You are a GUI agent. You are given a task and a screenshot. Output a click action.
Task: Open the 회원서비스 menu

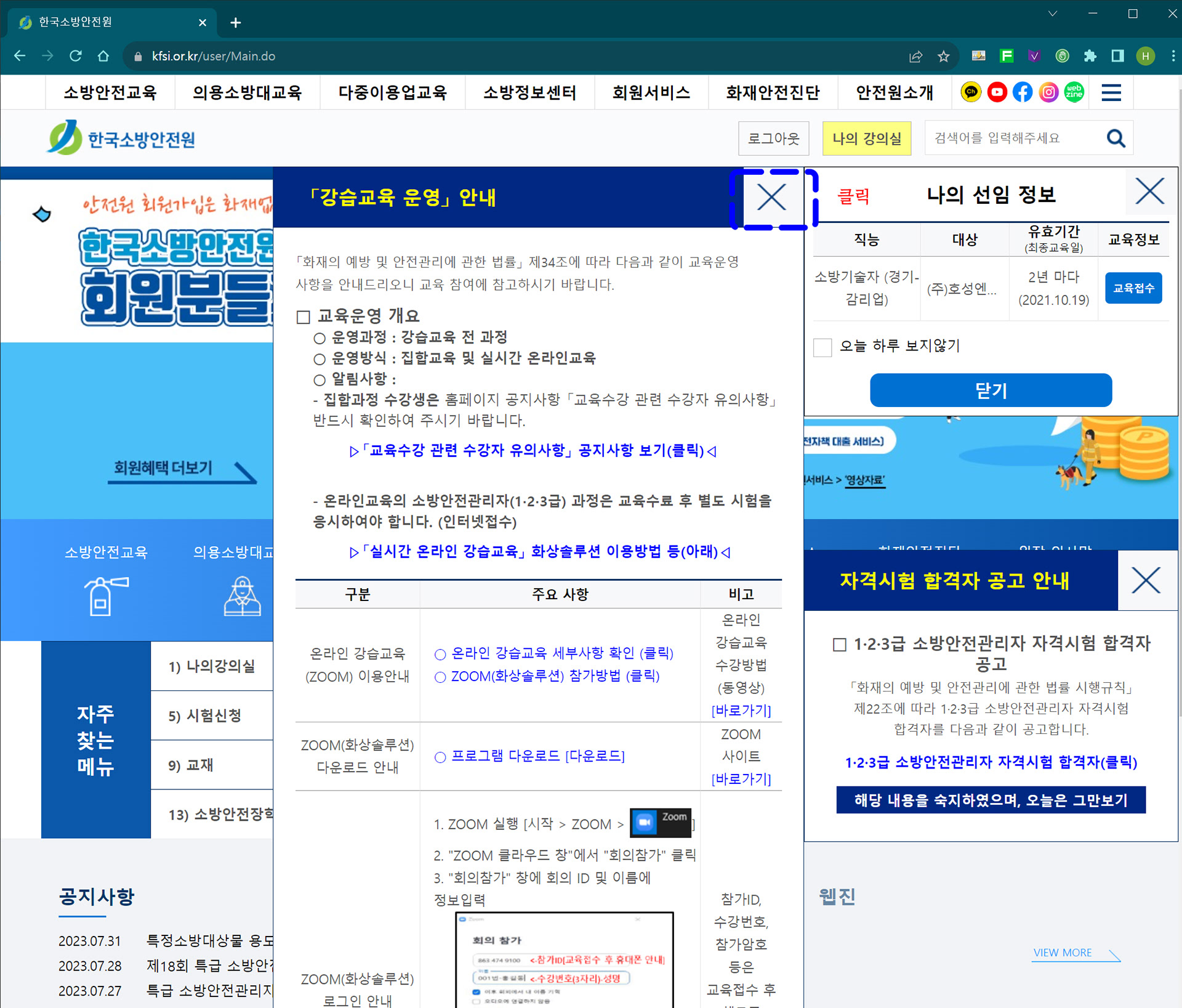[x=651, y=92]
